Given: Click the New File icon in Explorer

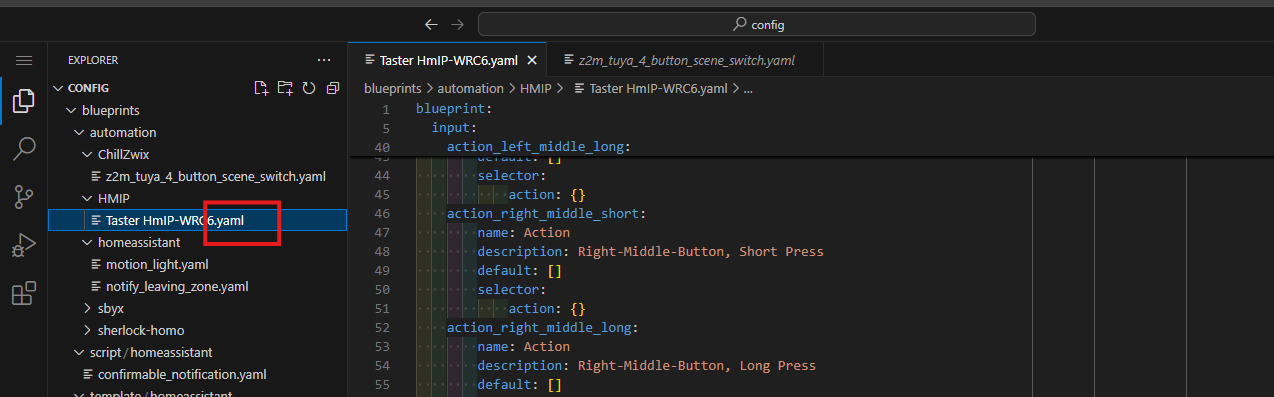Looking at the screenshot, I should tap(261, 88).
